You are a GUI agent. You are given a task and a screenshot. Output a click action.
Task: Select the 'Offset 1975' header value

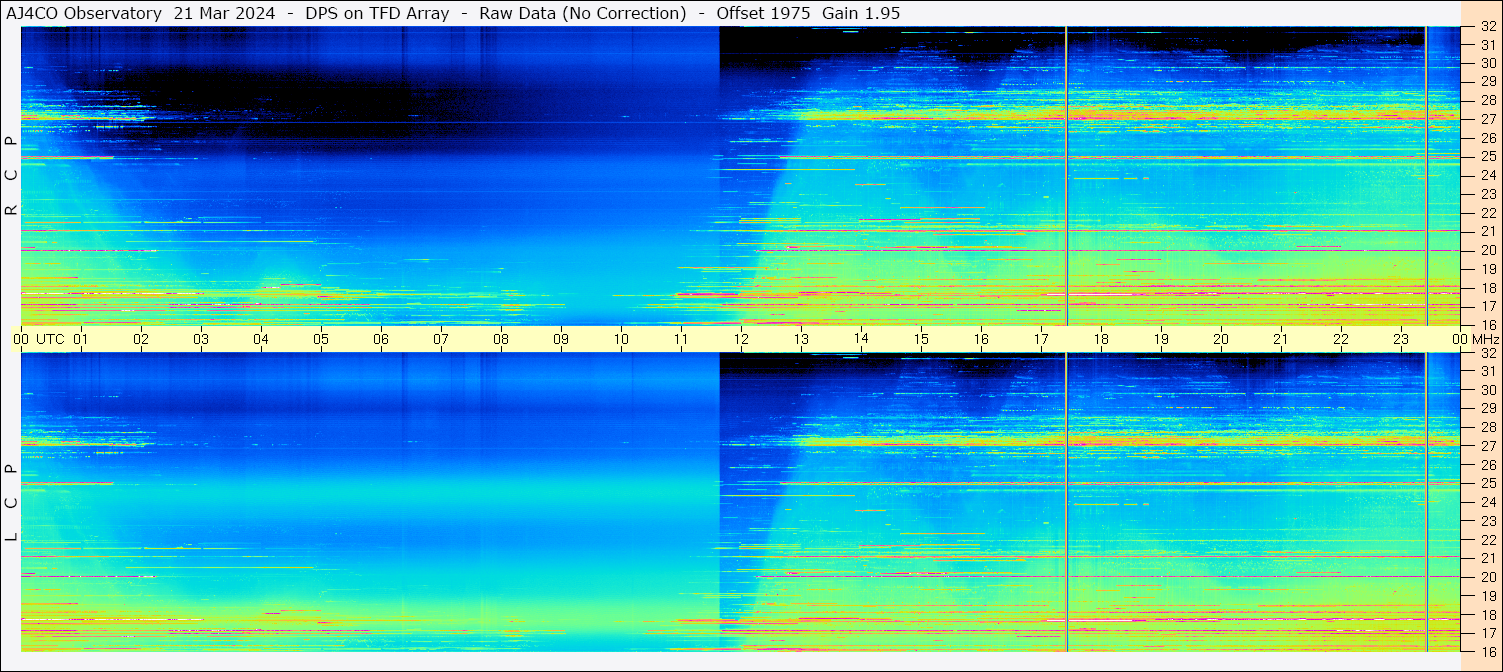pos(764,14)
